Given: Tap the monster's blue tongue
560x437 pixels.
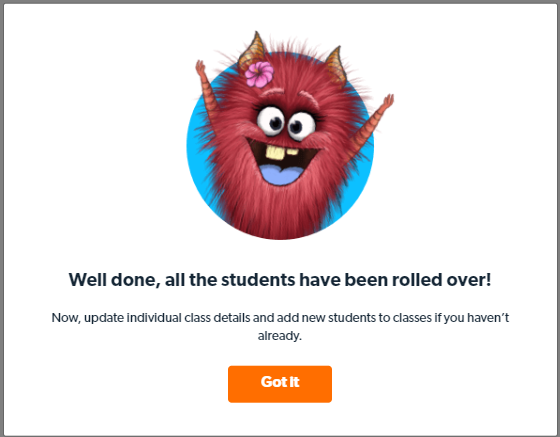Looking at the screenshot, I should [280, 174].
